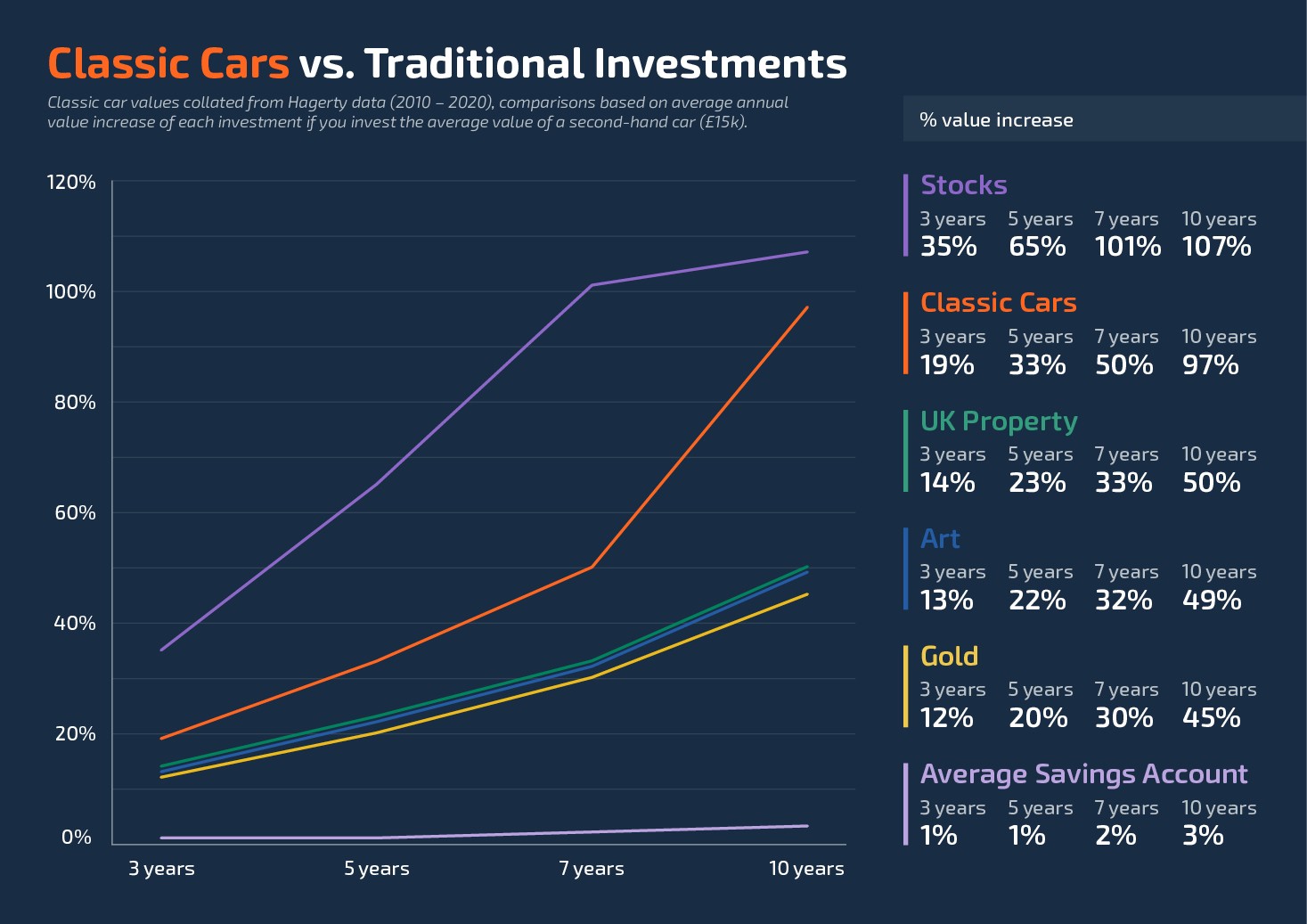Viewport: 1307px width, 924px height.
Task: Click the 0% y-axis label
Action: coord(77,838)
